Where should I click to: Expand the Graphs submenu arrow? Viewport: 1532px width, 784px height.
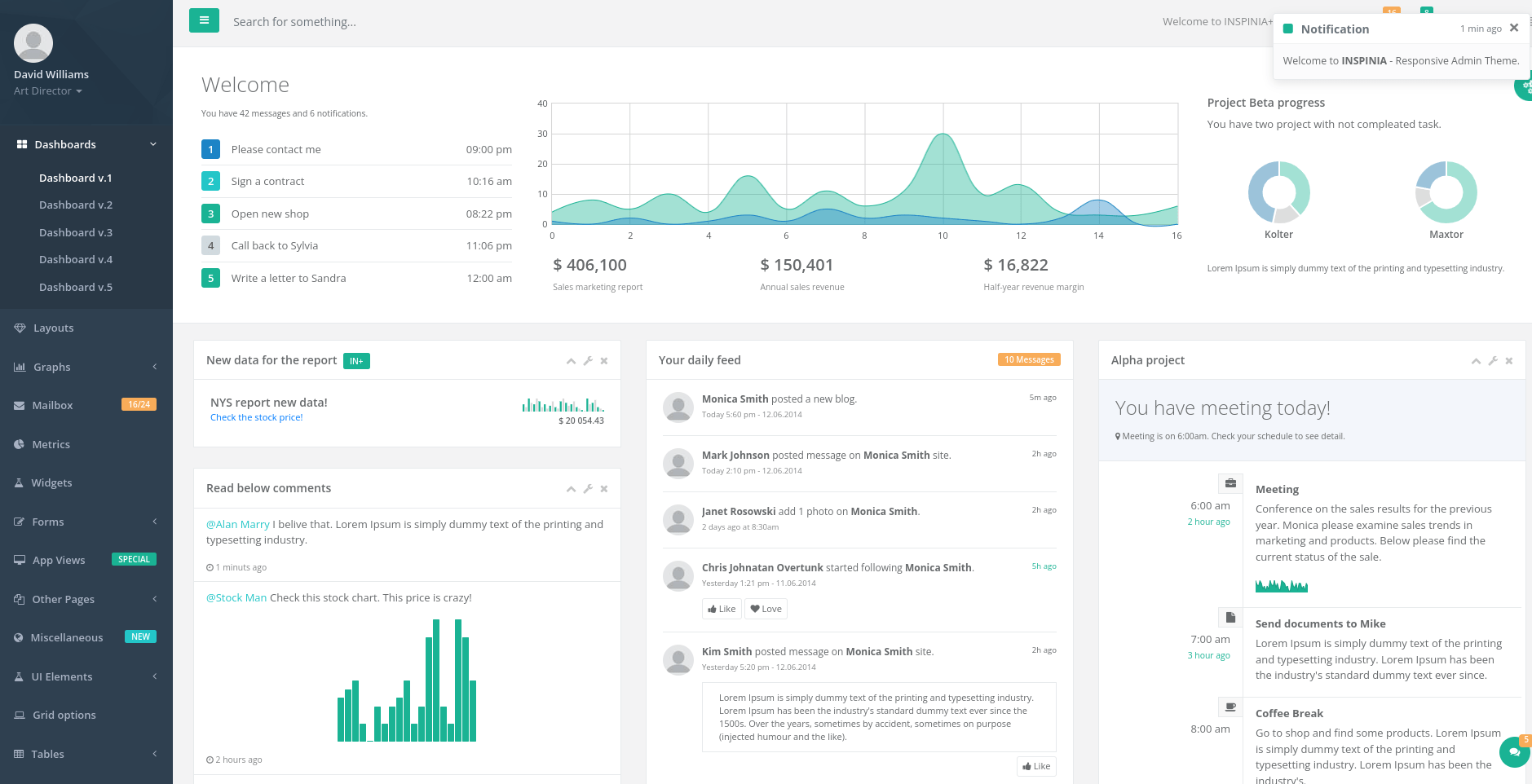[x=154, y=367]
